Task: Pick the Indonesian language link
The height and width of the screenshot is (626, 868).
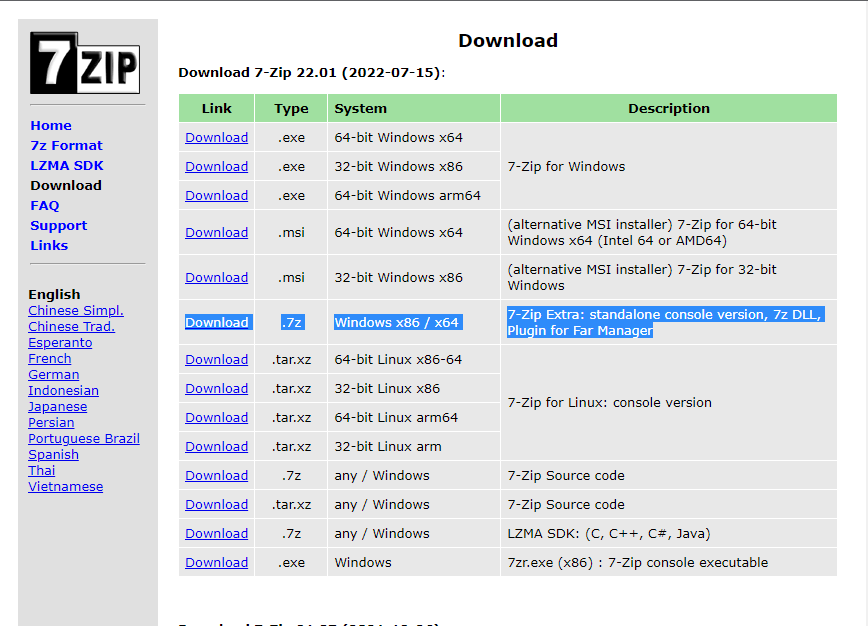Action: pos(64,391)
